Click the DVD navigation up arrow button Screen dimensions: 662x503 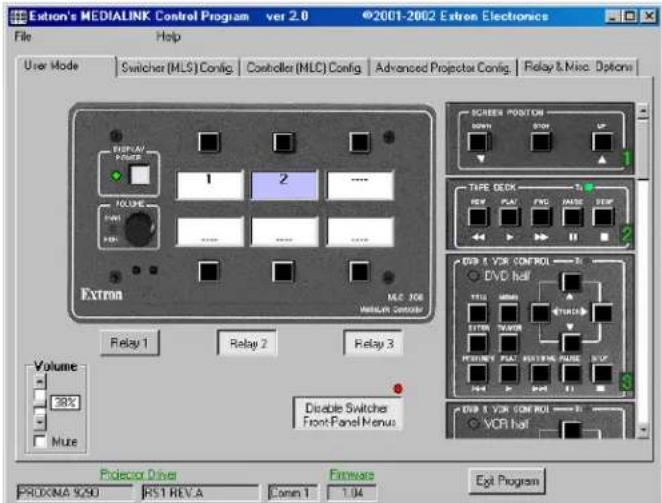[571, 282]
